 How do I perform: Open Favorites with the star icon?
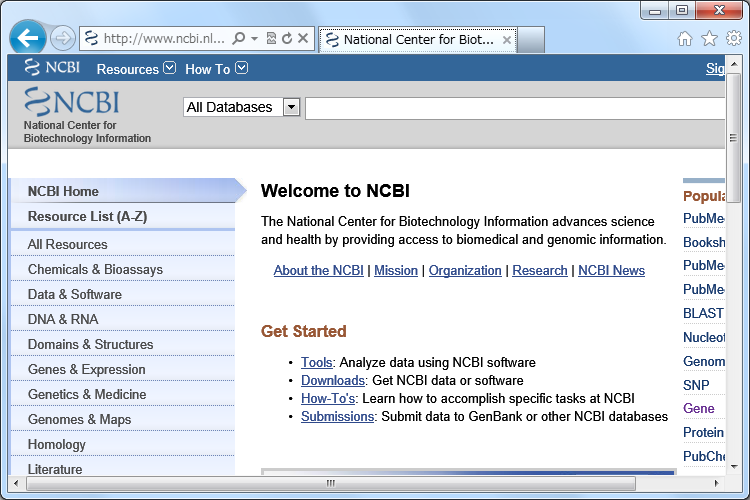(x=709, y=38)
